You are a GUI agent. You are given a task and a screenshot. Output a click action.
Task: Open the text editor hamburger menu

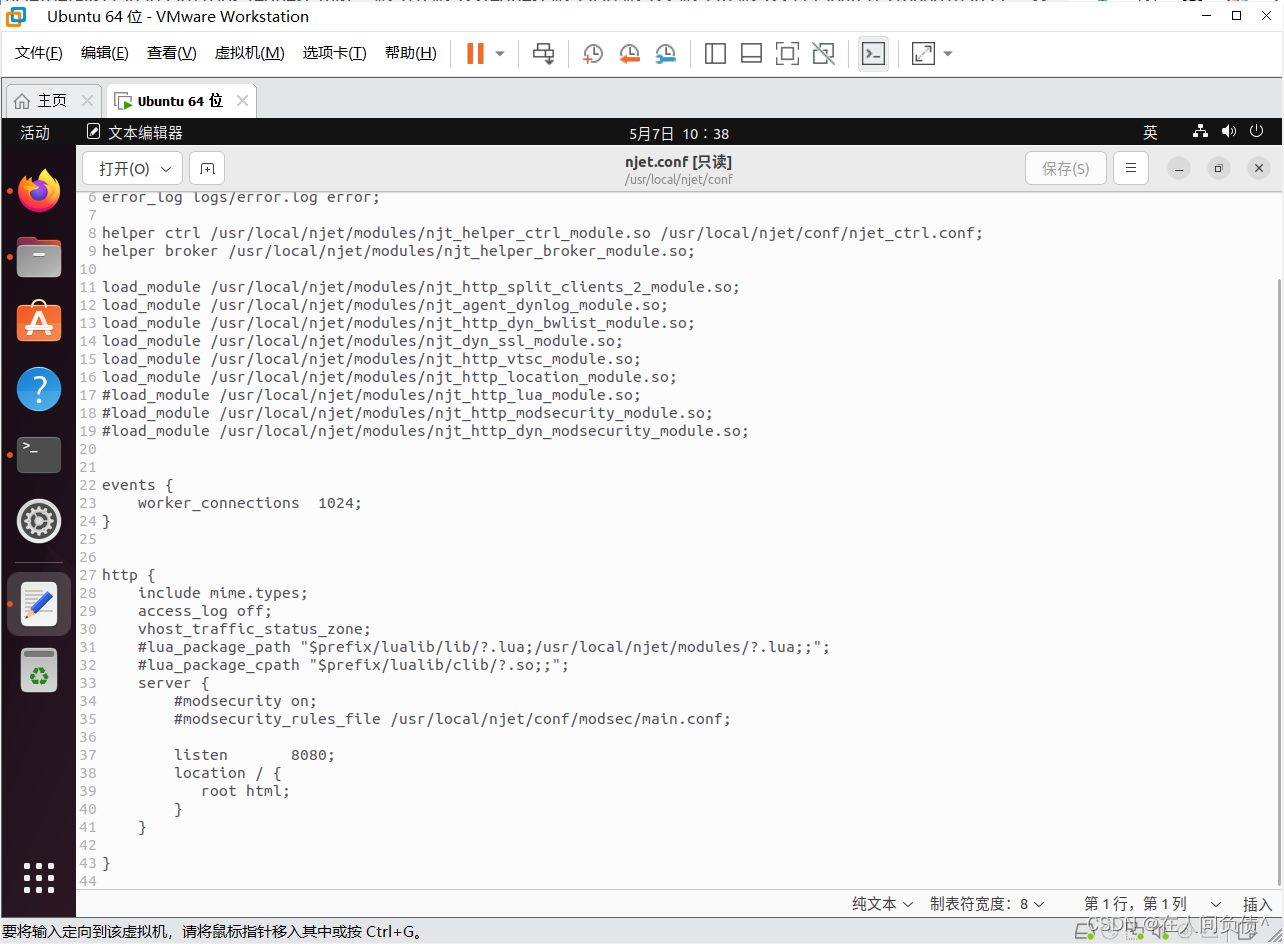point(1130,169)
